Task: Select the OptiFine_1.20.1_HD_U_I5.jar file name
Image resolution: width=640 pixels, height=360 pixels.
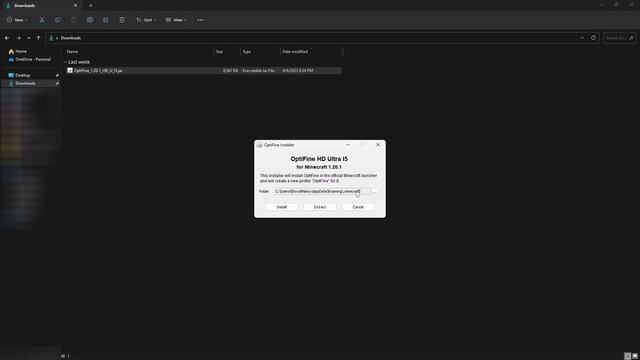Action: click(x=98, y=71)
